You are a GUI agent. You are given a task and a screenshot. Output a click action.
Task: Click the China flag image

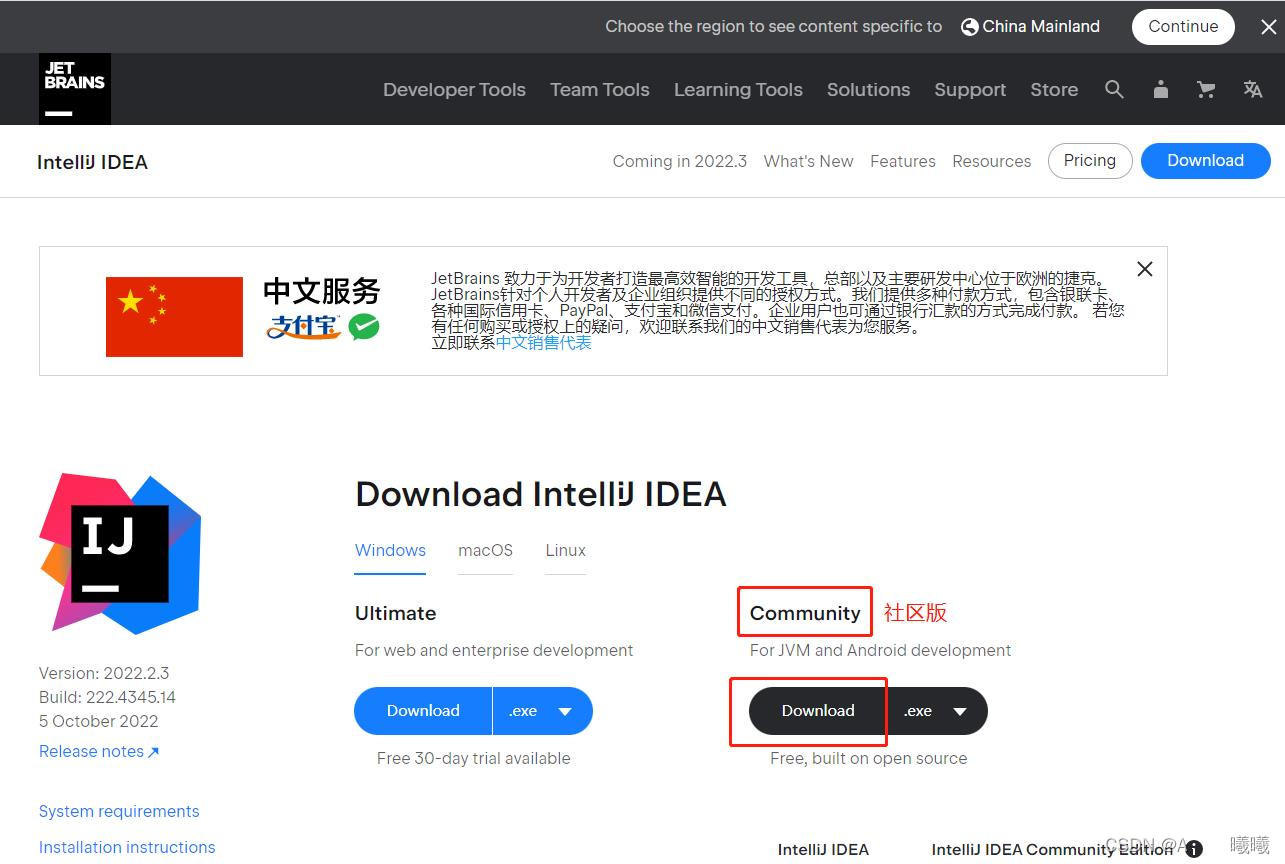(x=174, y=316)
